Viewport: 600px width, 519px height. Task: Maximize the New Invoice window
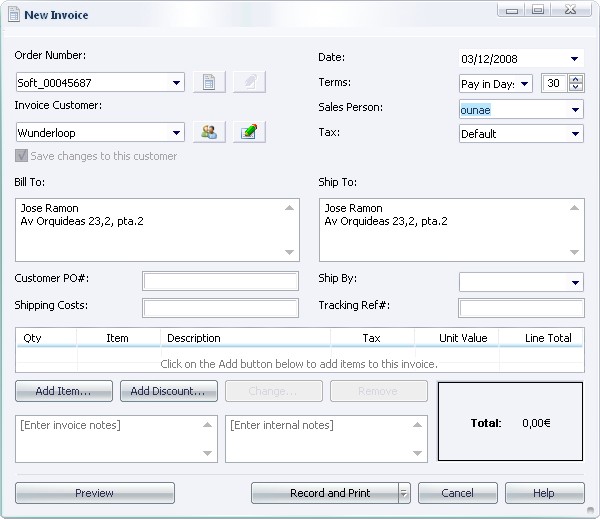(538, 10)
